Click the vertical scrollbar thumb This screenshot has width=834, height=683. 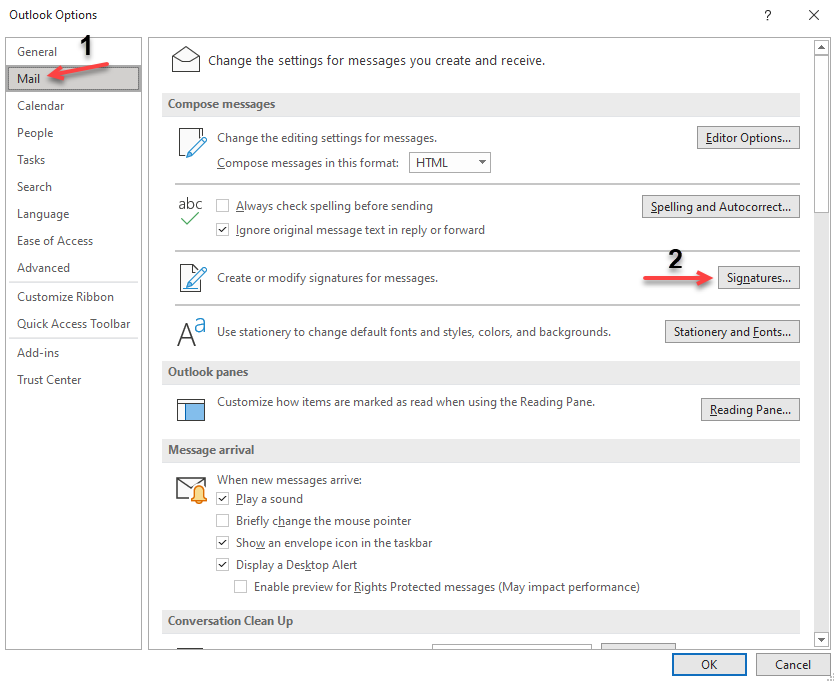pos(821,134)
